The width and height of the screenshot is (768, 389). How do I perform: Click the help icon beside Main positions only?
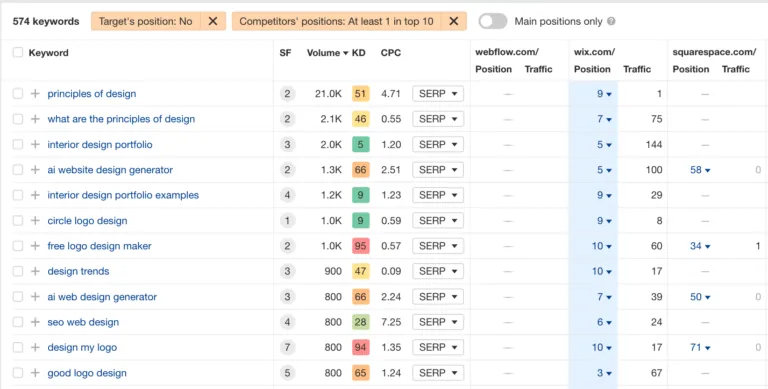pos(611,22)
